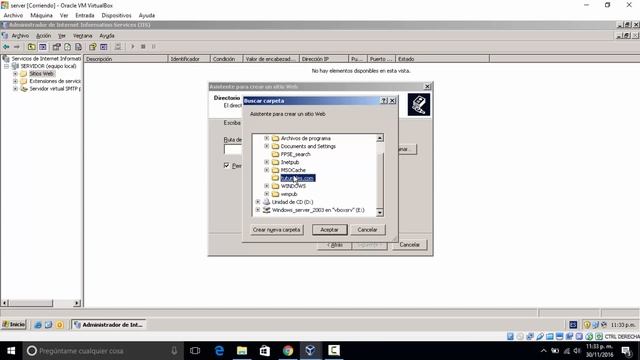The height and width of the screenshot is (360, 640).
Task: Toggle the show/hide console tree icon
Action: tap(42, 47)
